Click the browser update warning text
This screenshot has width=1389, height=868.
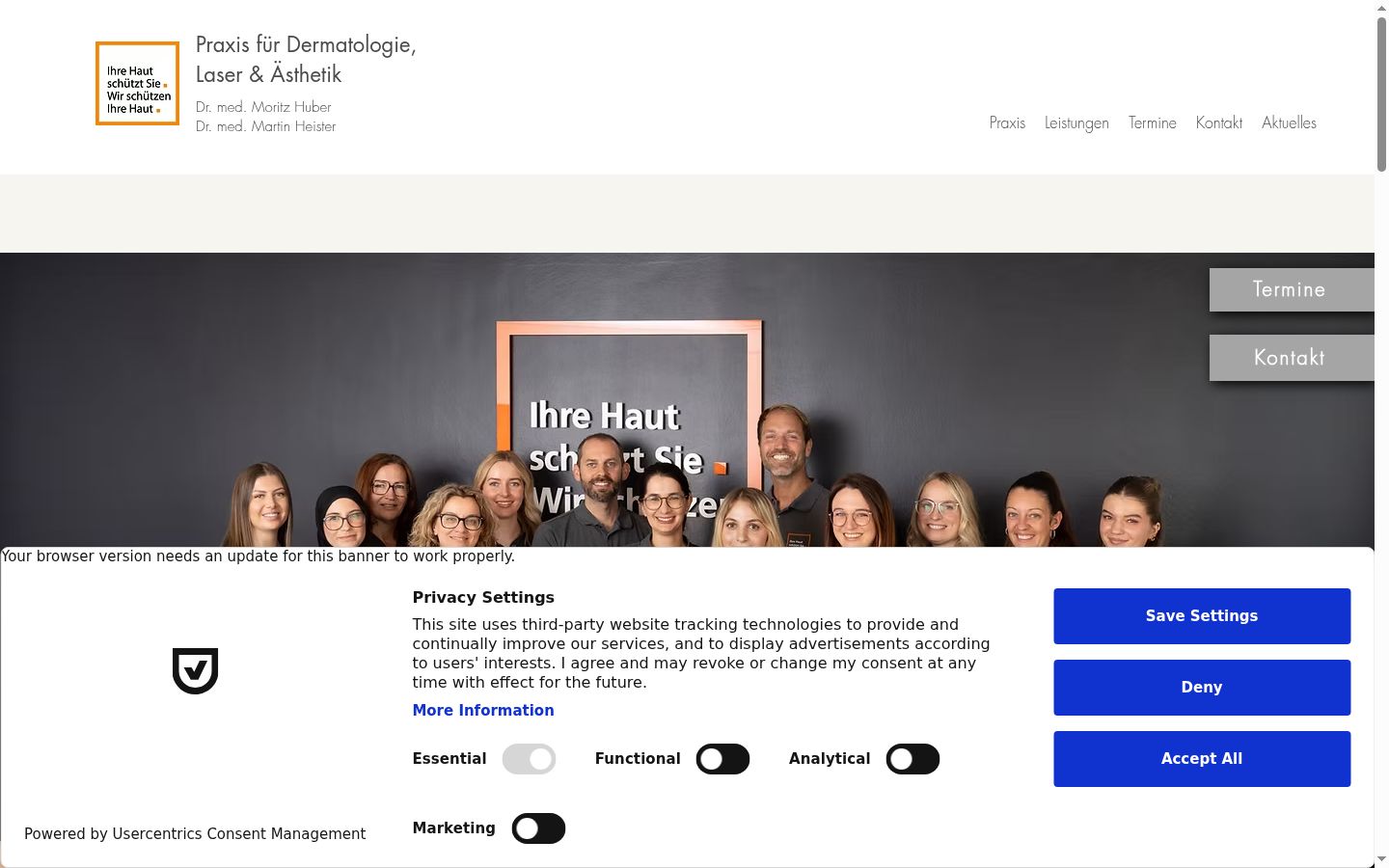(259, 556)
